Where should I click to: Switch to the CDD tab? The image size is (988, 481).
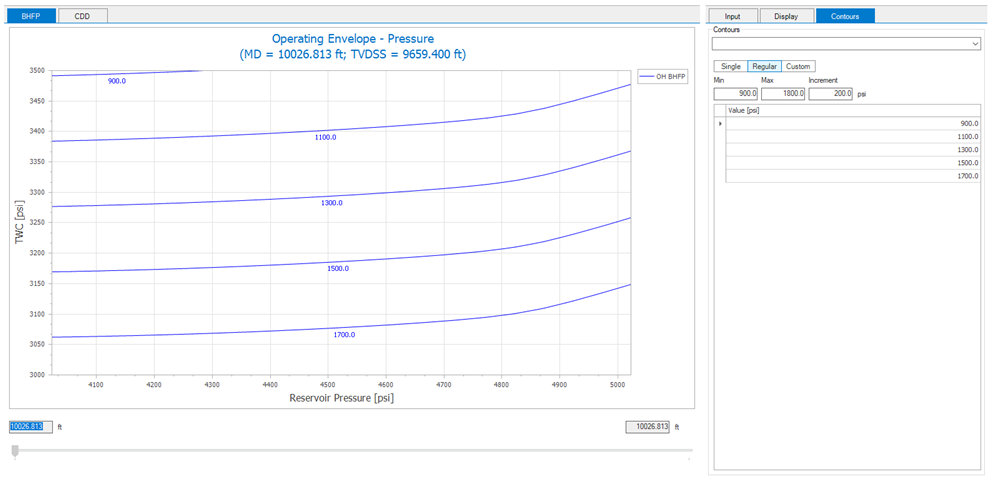click(82, 16)
